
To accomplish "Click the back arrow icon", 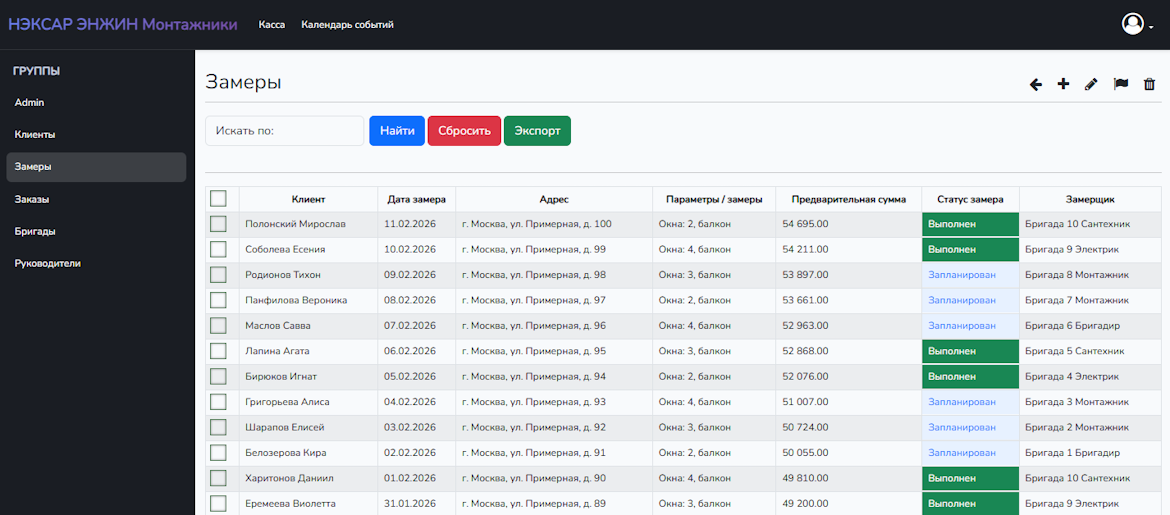I will (1036, 85).
